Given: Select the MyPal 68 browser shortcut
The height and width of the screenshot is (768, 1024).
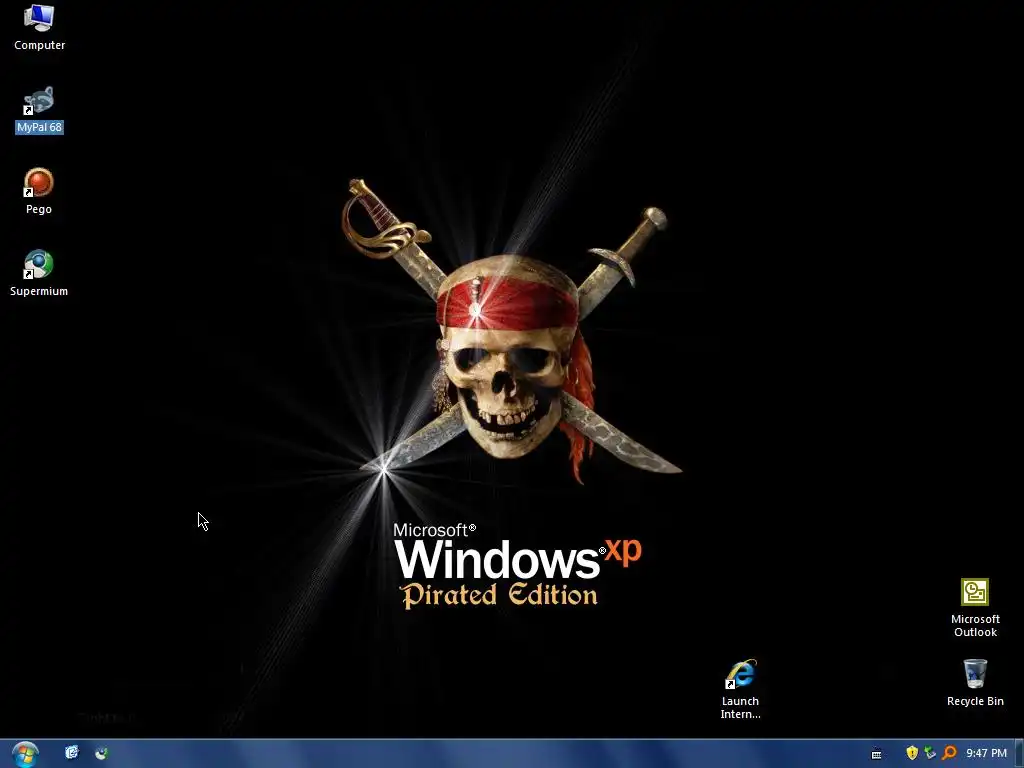Looking at the screenshot, I should pos(39,109).
